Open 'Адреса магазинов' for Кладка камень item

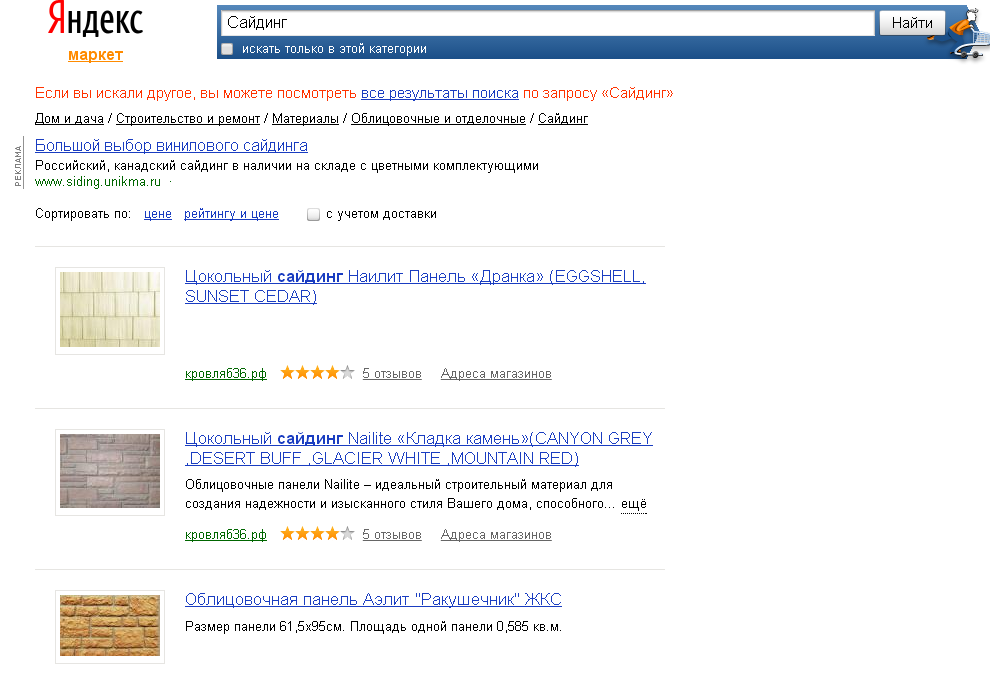point(496,535)
